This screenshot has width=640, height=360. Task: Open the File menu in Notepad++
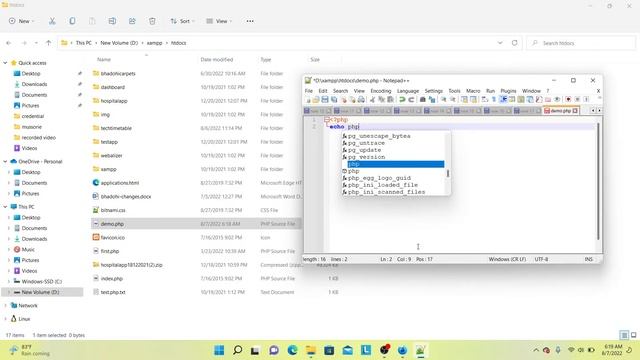tap(309, 91)
